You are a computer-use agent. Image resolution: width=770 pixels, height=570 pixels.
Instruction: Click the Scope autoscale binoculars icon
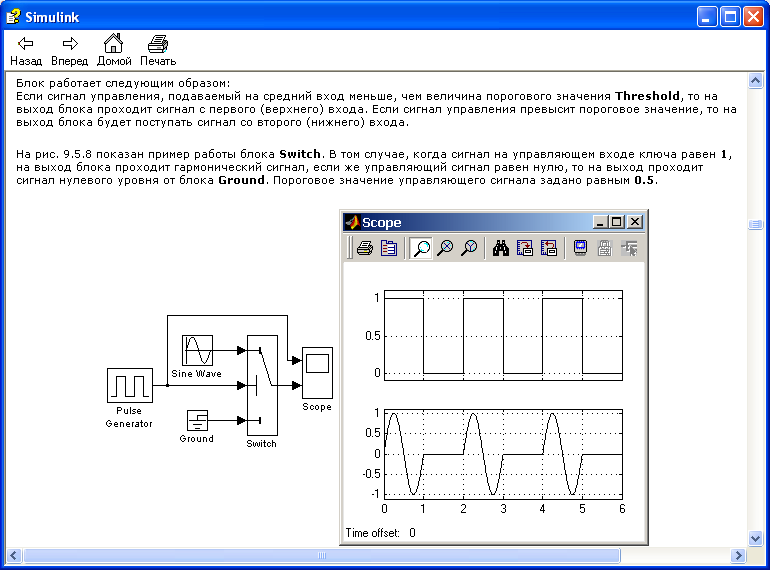tap(500, 248)
